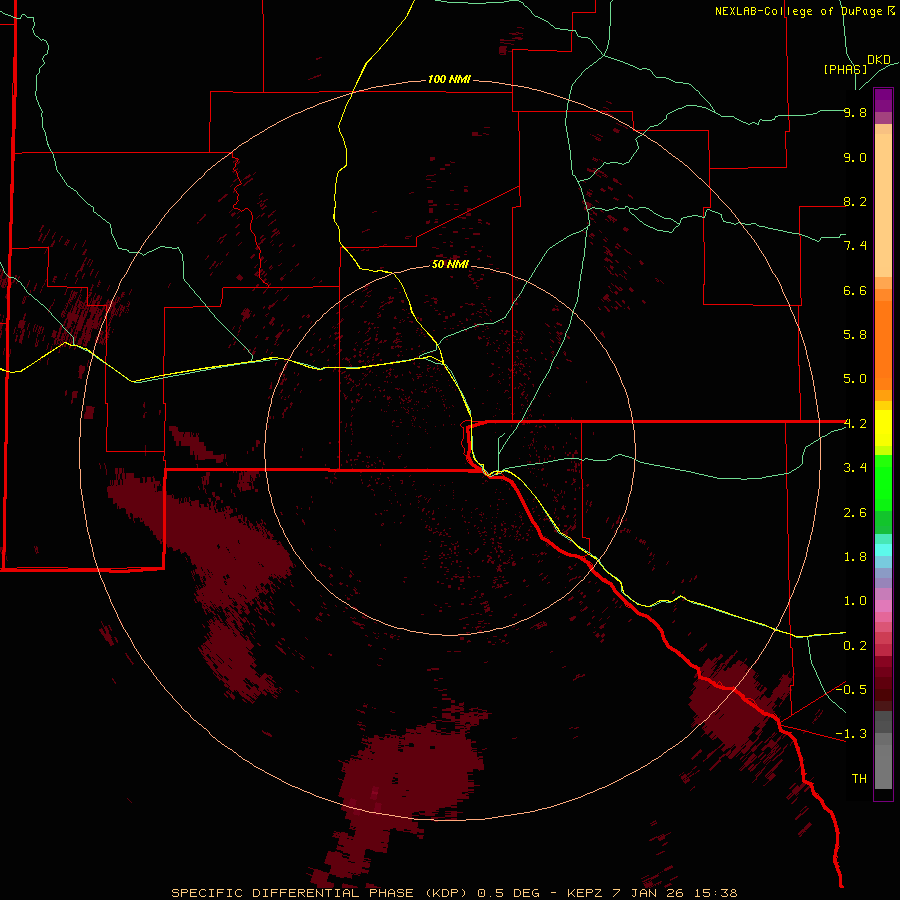Click the 2.6 value on the color scale
Viewport: 900px width, 900px height.
[x=855, y=513]
